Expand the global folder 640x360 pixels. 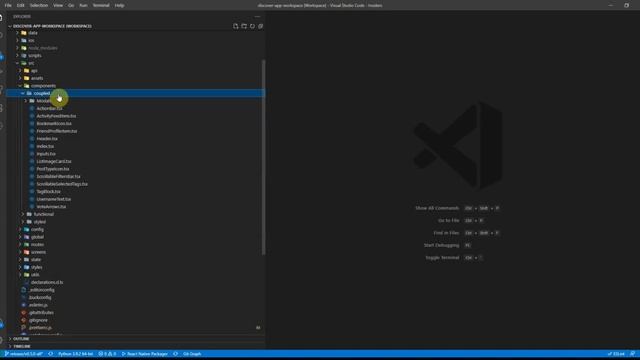136,237
